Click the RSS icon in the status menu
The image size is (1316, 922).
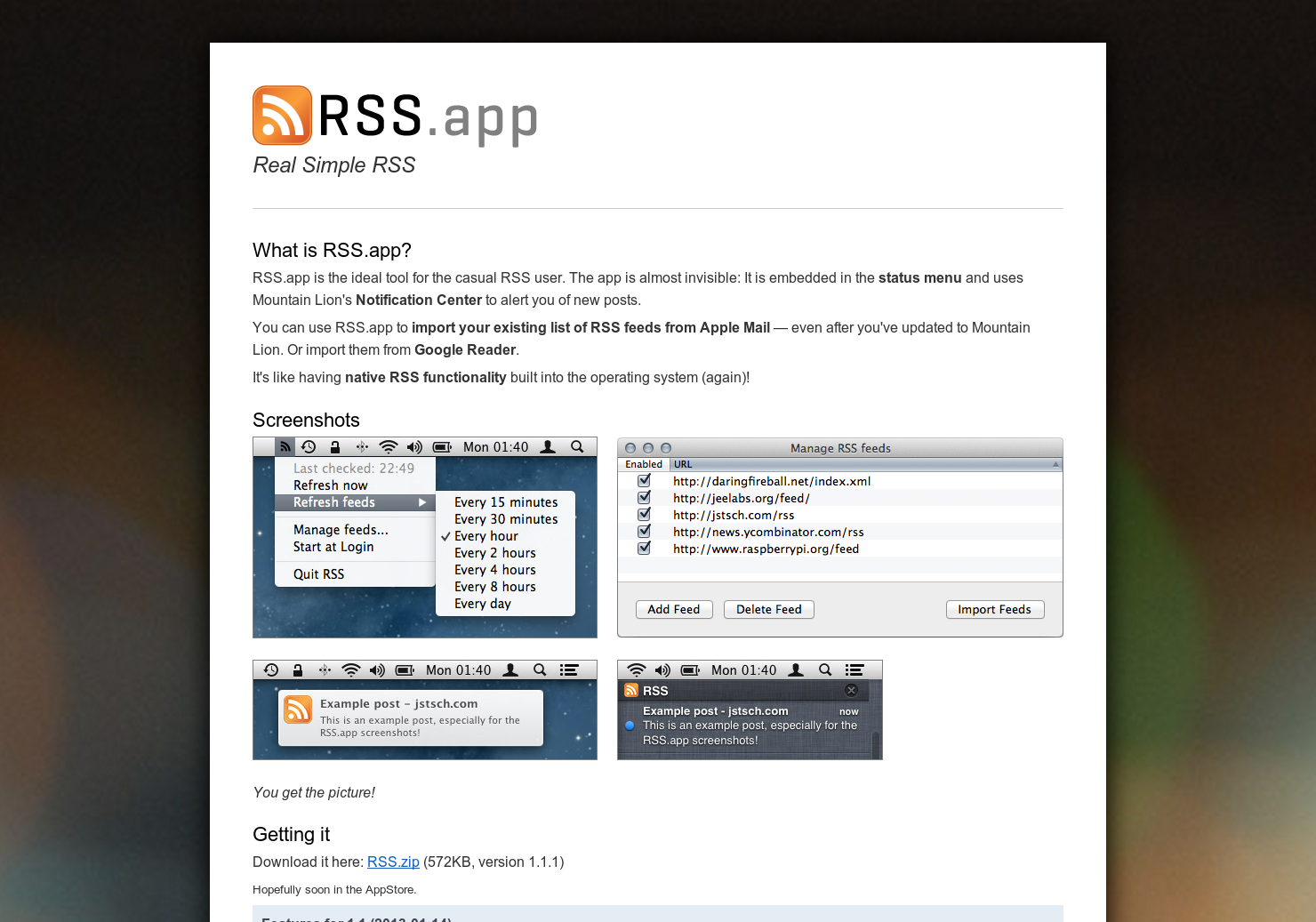pyautogui.click(x=284, y=446)
